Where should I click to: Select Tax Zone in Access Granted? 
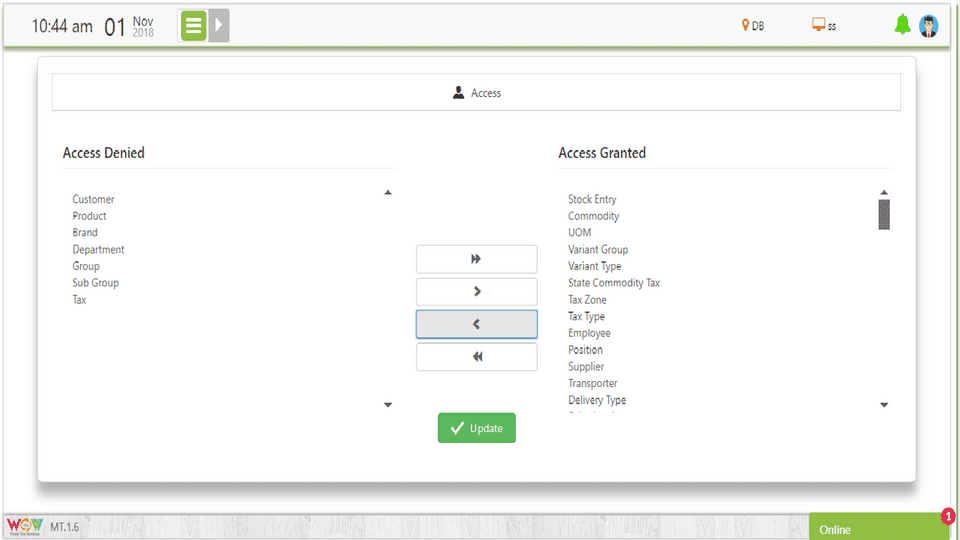coord(587,299)
